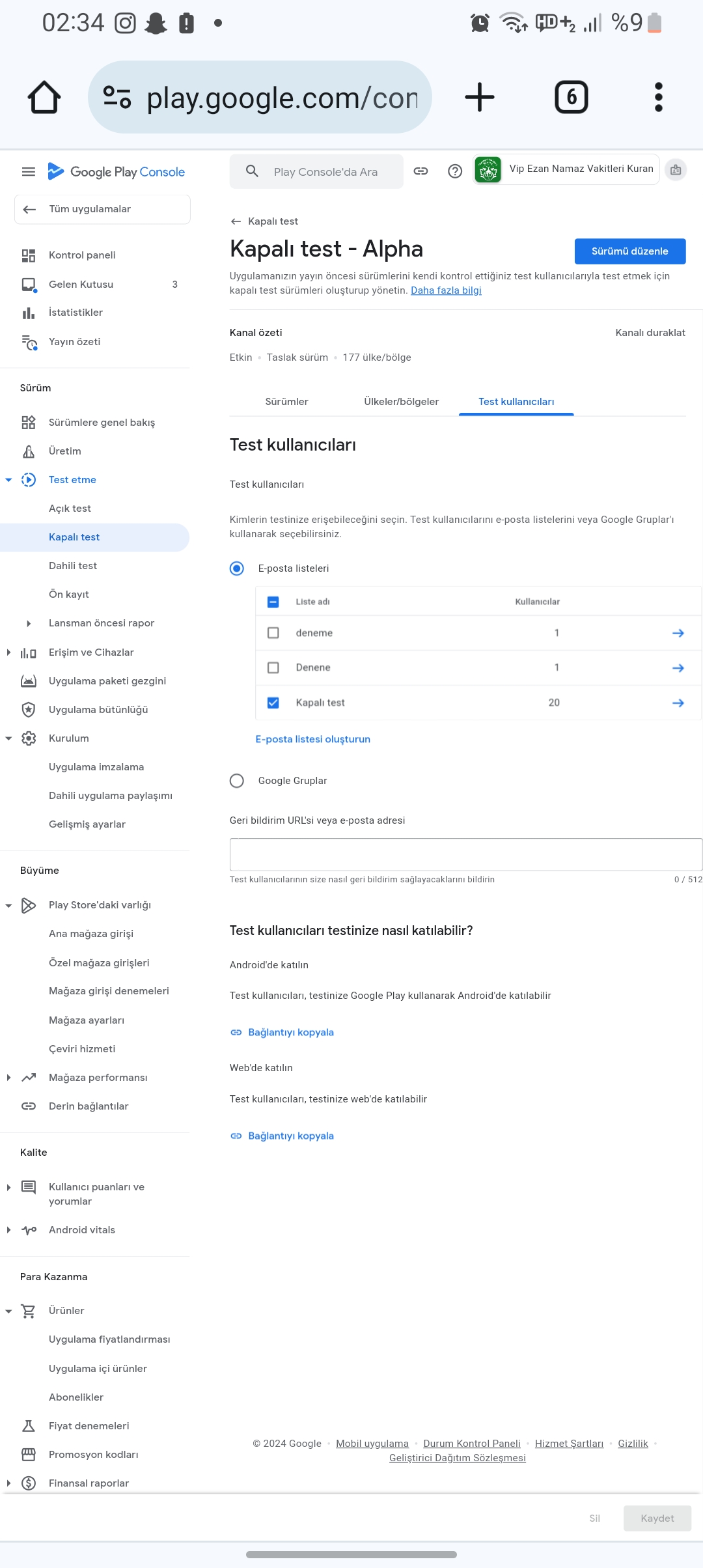Expand the Erişim ve Cihazlar arrow
This screenshot has height=1568, width=703.
pos(8,652)
